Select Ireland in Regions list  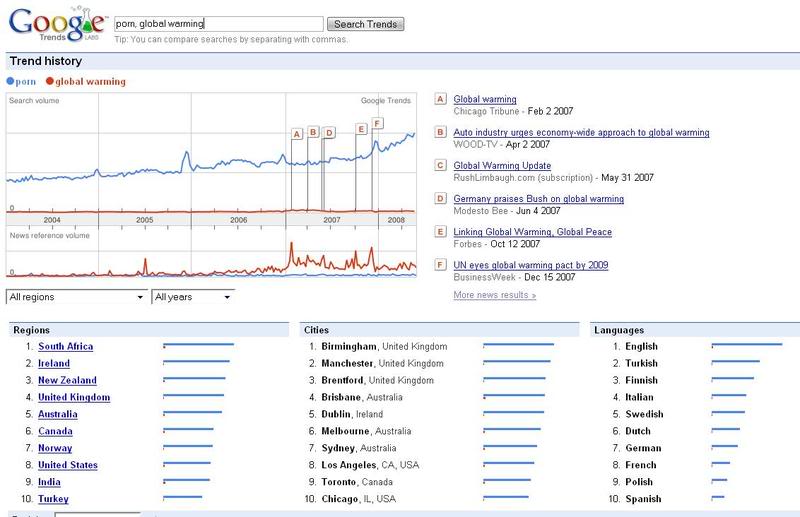[x=54, y=363]
